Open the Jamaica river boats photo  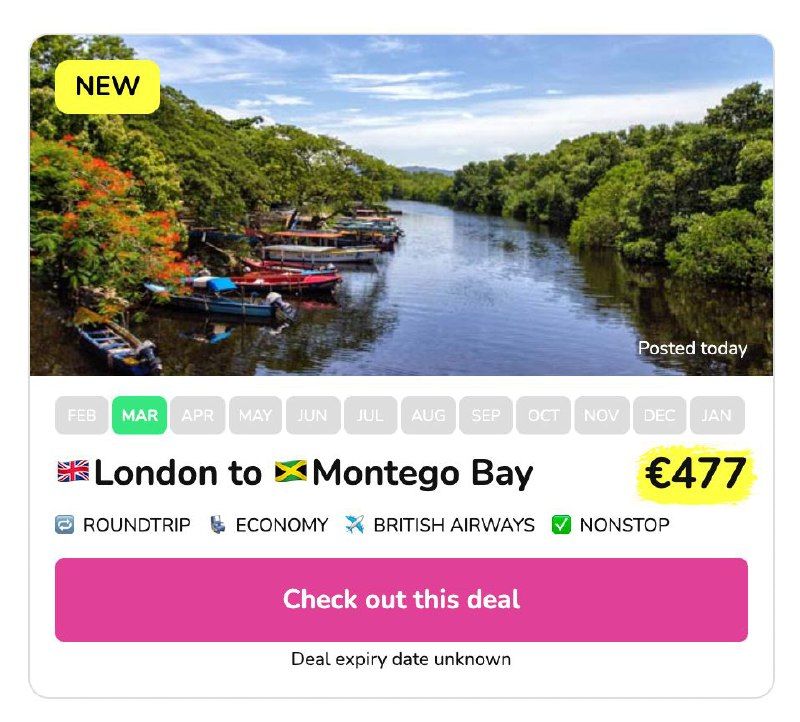402,205
